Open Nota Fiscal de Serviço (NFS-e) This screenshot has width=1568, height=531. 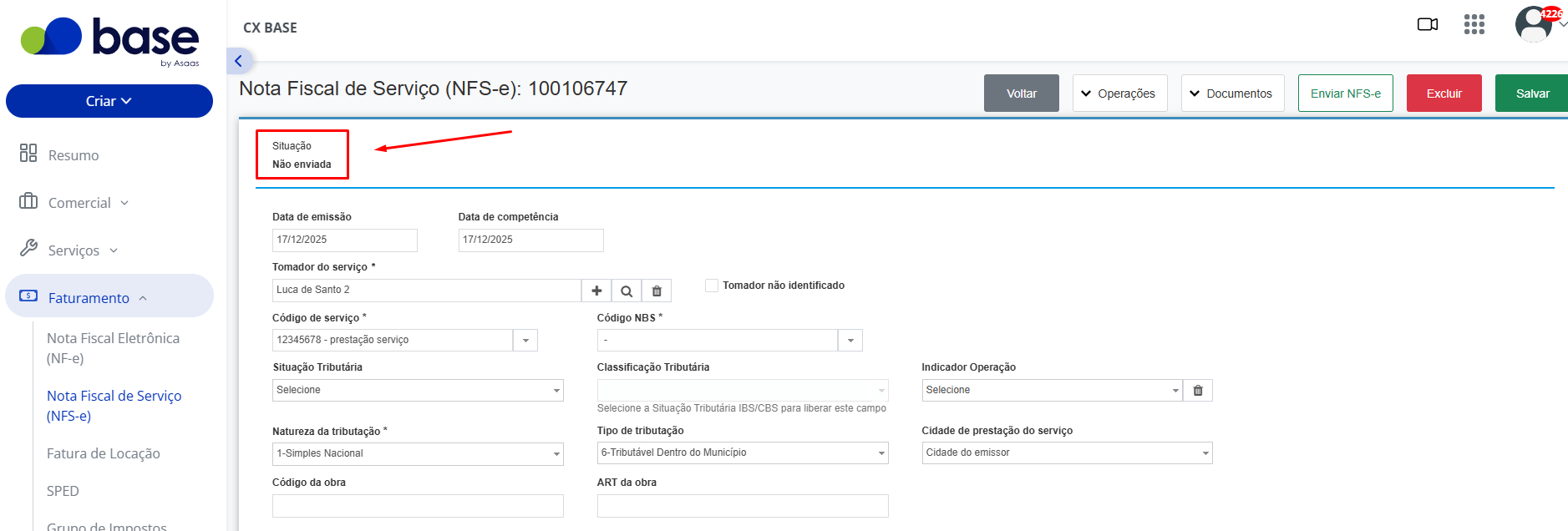(x=114, y=406)
